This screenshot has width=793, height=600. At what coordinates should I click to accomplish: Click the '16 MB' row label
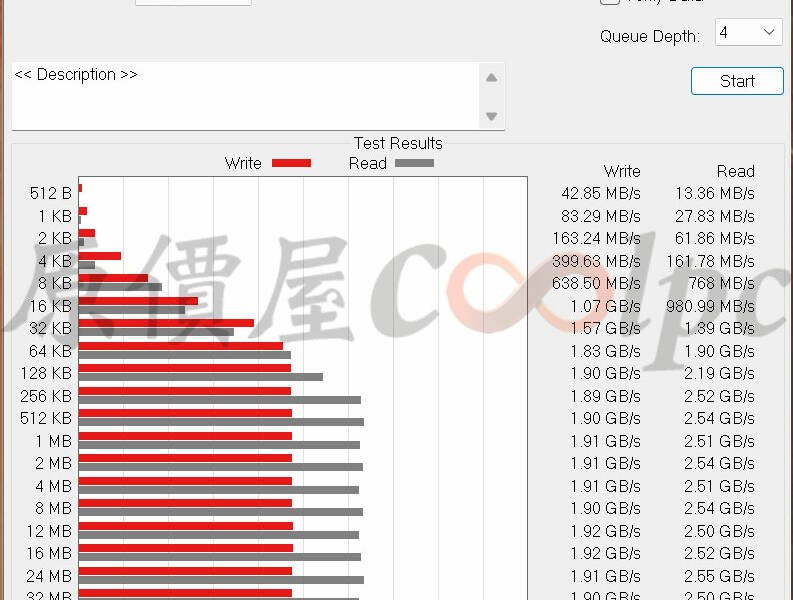(49, 553)
